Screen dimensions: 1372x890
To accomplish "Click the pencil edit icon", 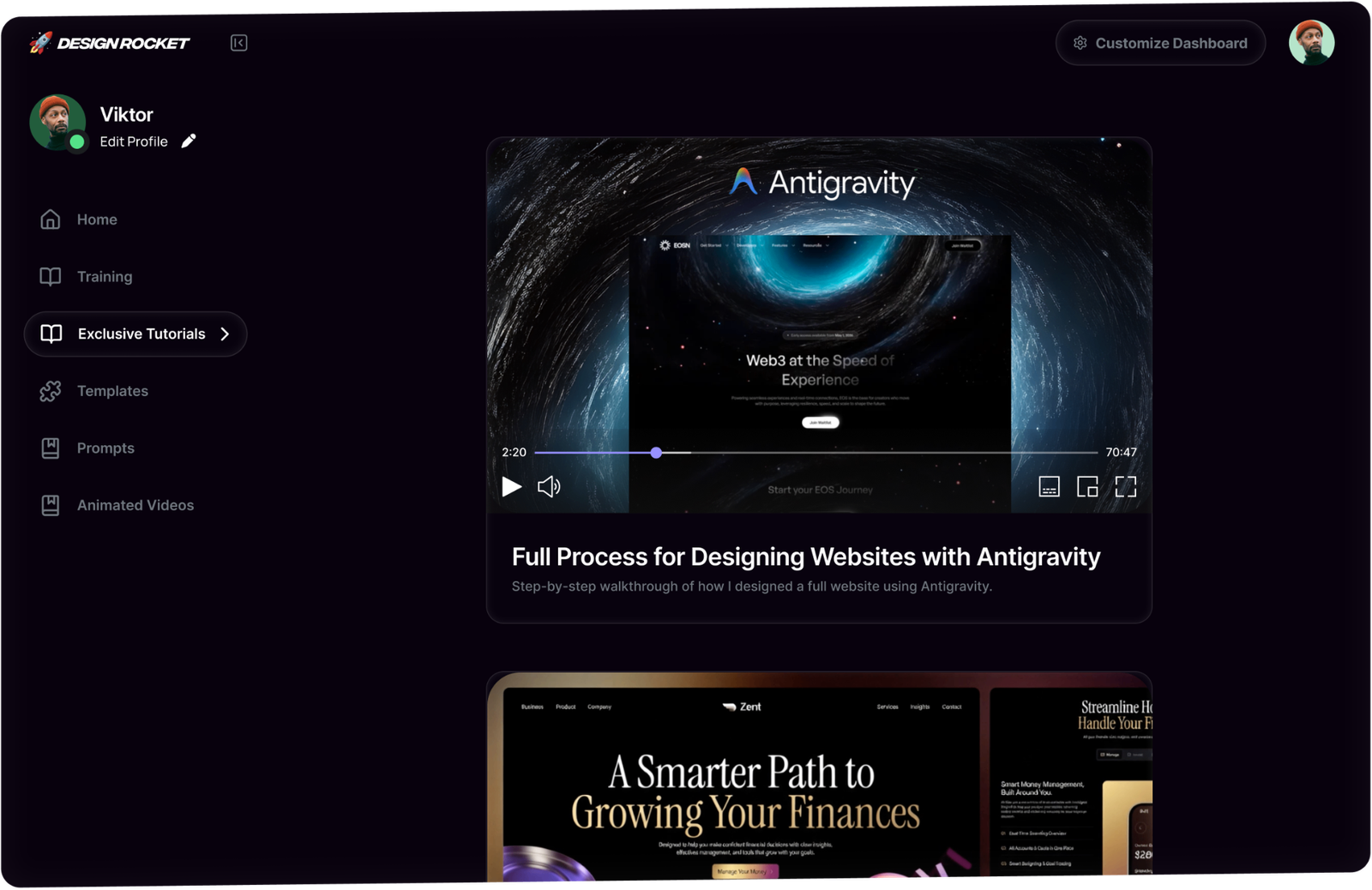I will pos(189,141).
